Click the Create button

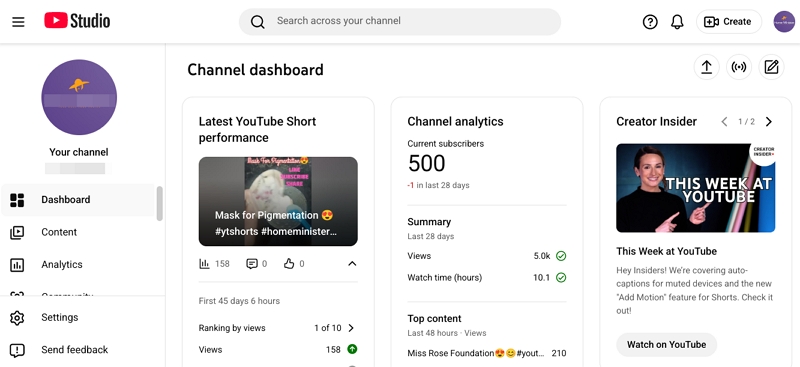pyautogui.click(x=729, y=21)
